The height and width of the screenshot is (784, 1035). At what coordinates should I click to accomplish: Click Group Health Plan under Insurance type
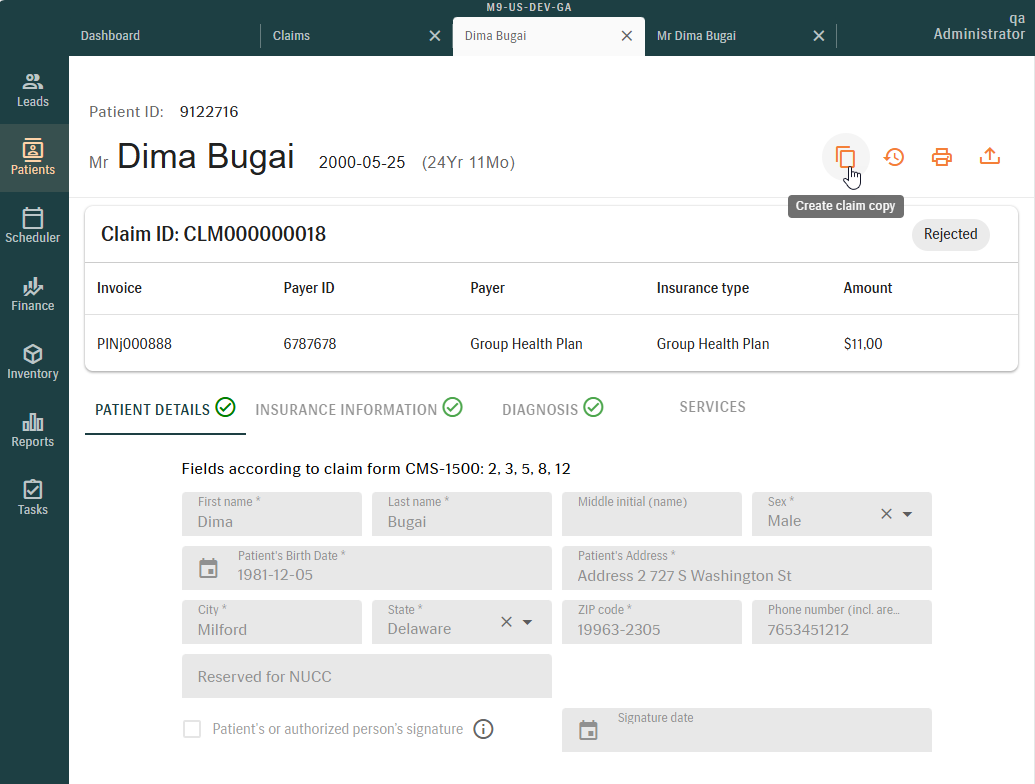coord(713,344)
